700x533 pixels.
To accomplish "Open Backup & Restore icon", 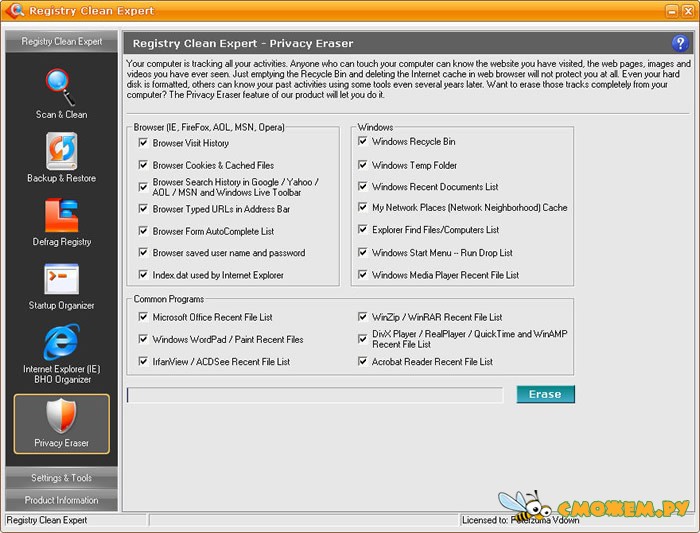I will coord(62,151).
